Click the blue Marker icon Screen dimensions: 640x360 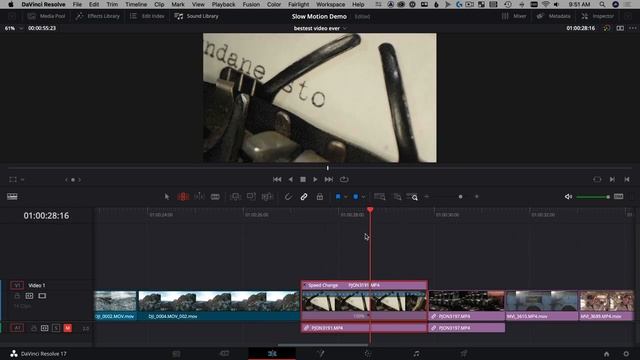tap(356, 197)
